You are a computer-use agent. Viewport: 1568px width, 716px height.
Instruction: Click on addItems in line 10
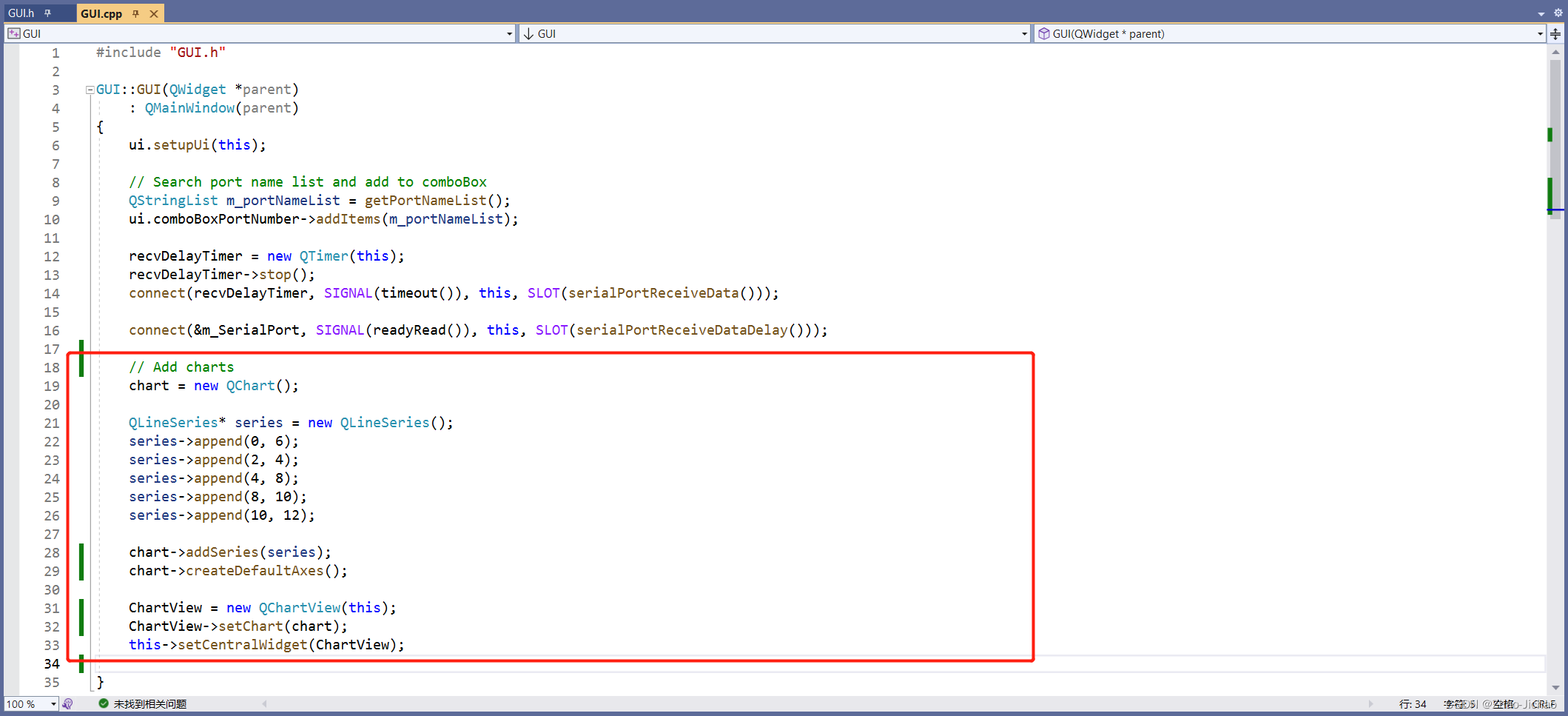(349, 219)
